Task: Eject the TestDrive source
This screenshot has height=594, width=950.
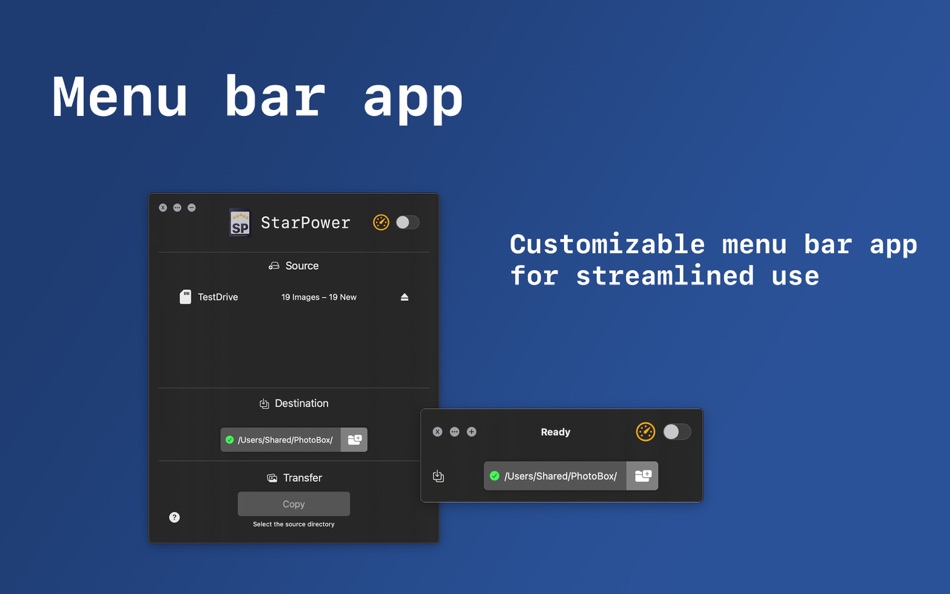Action: [404, 297]
